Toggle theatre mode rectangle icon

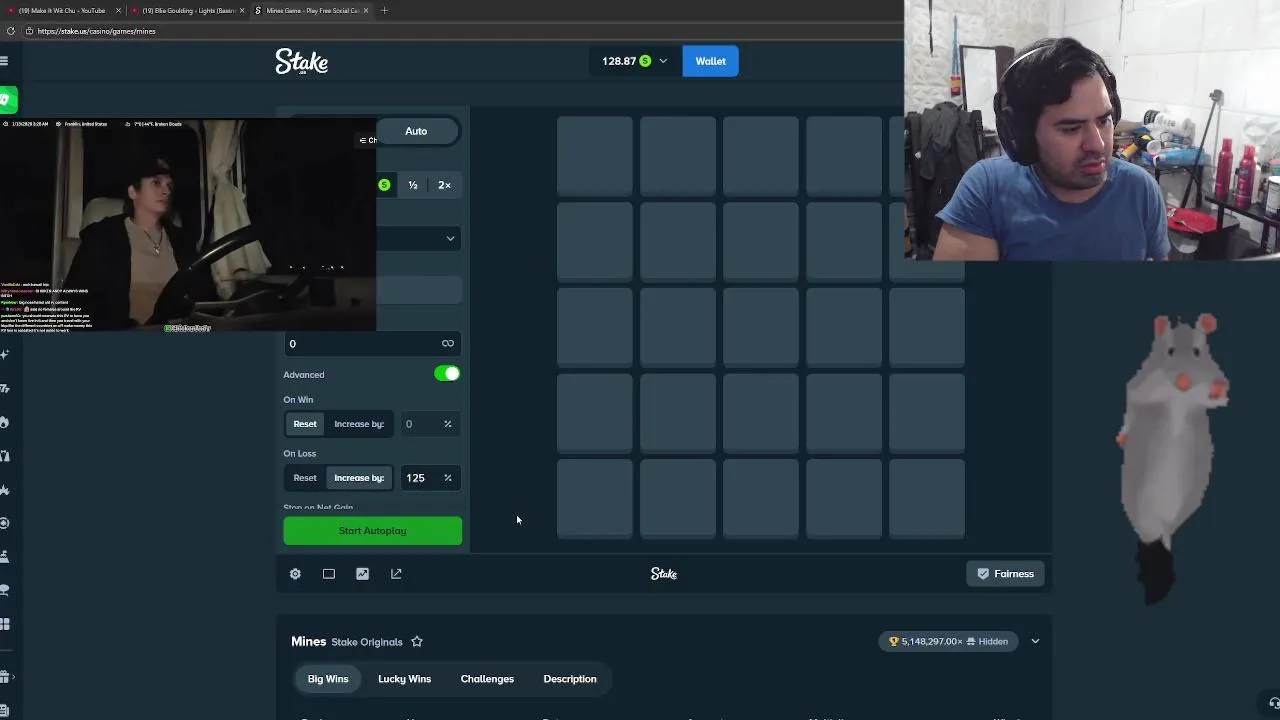[329, 574]
